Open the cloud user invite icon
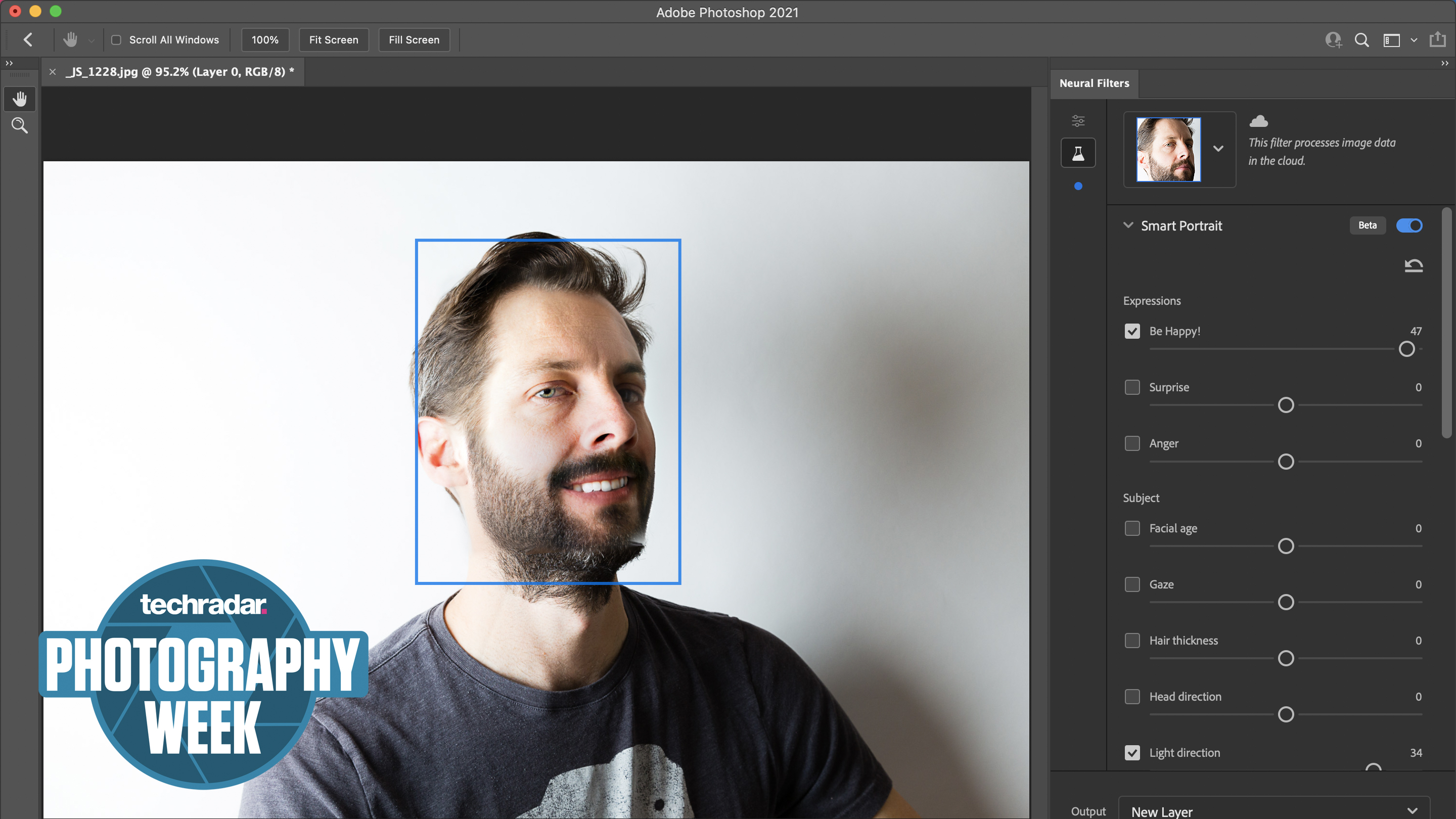 [x=1333, y=39]
